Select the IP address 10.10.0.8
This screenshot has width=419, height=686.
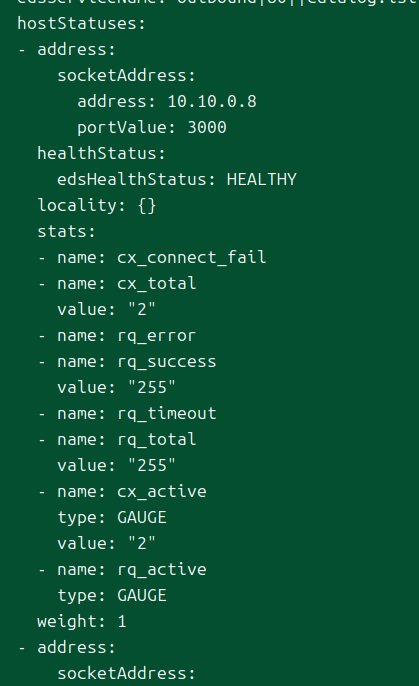pos(212,102)
